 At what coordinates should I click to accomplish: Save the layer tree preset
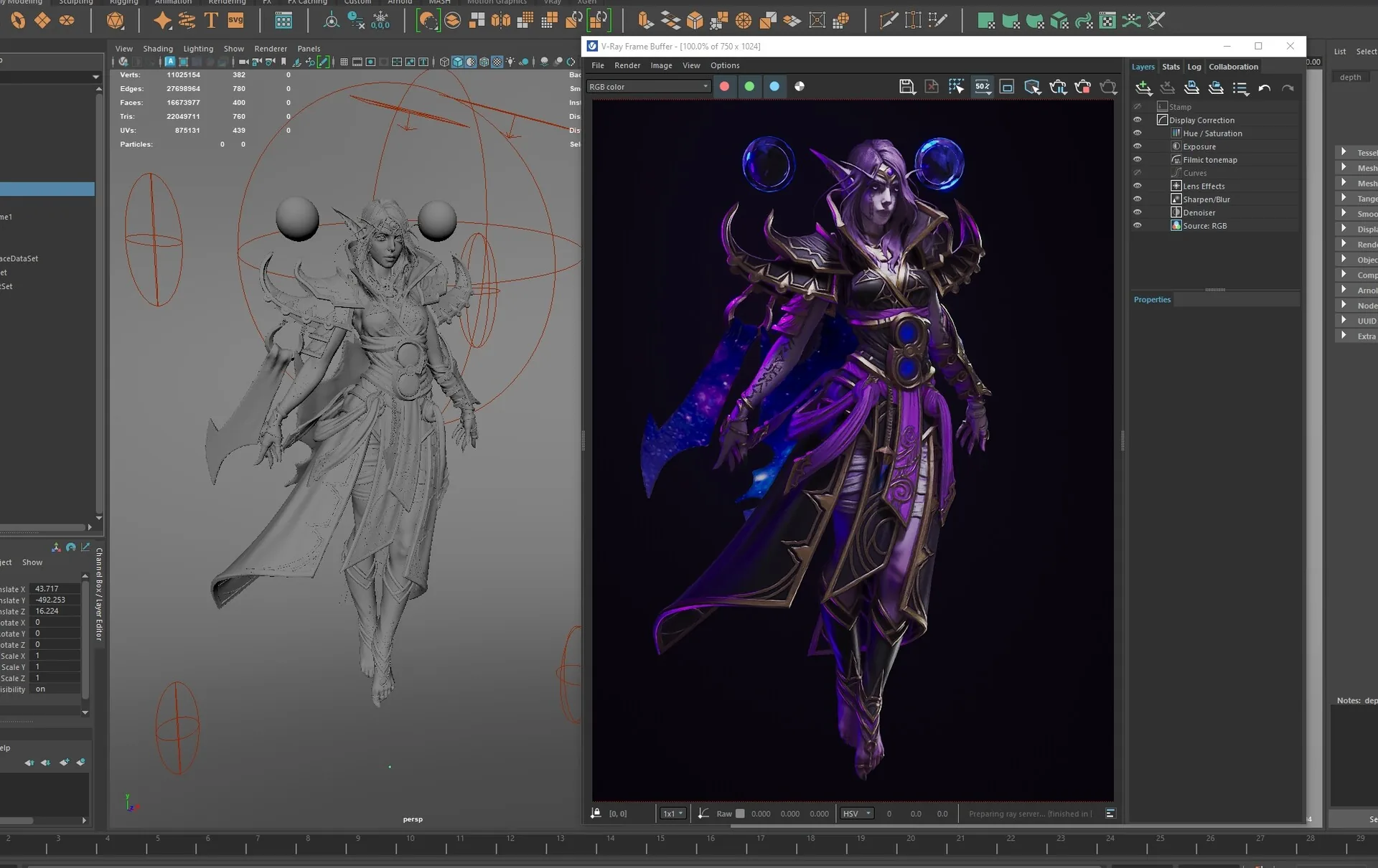click(1192, 88)
